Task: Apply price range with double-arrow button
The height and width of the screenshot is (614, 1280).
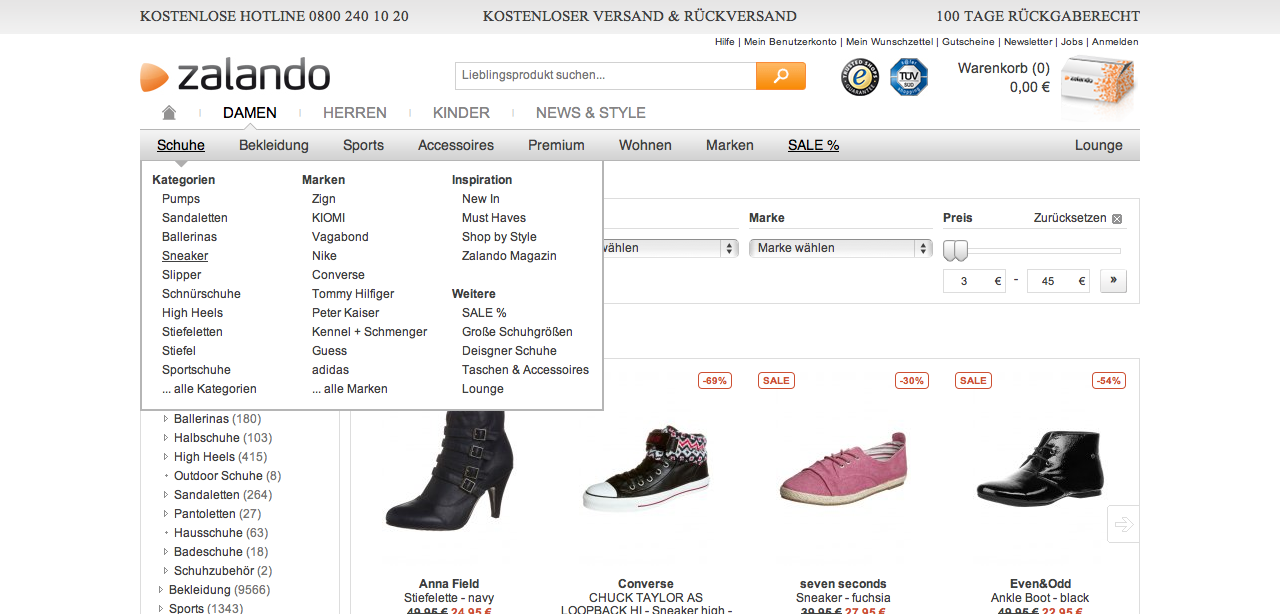Action: click(1113, 281)
